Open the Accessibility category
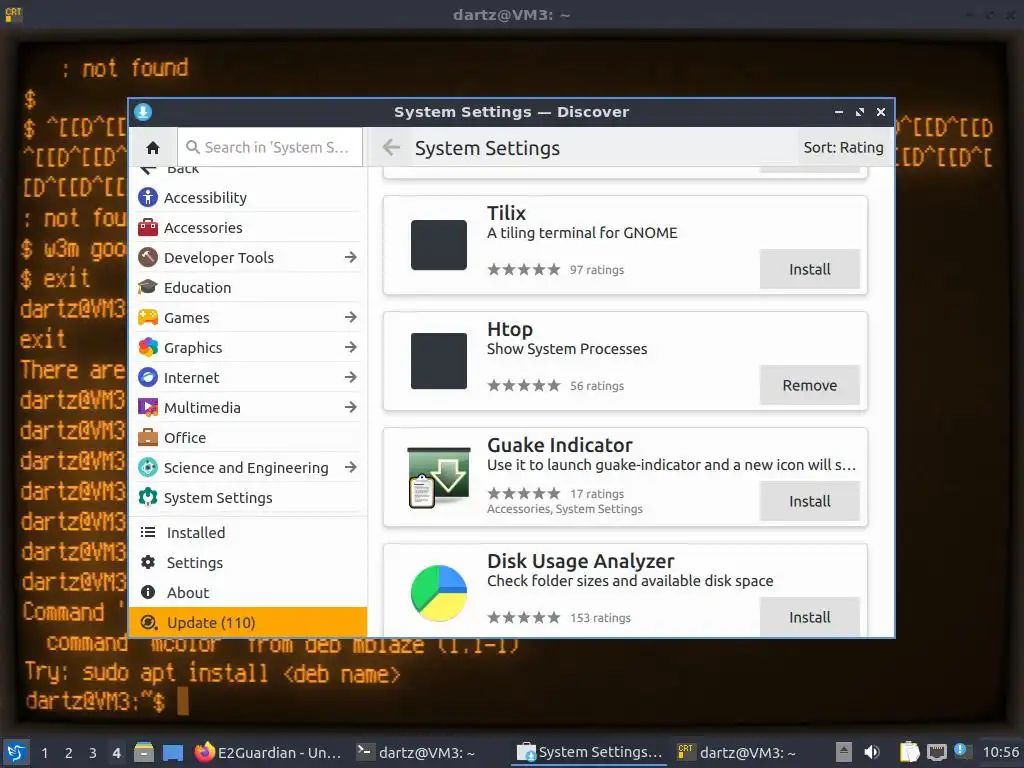This screenshot has height=768, width=1024. click(249, 197)
